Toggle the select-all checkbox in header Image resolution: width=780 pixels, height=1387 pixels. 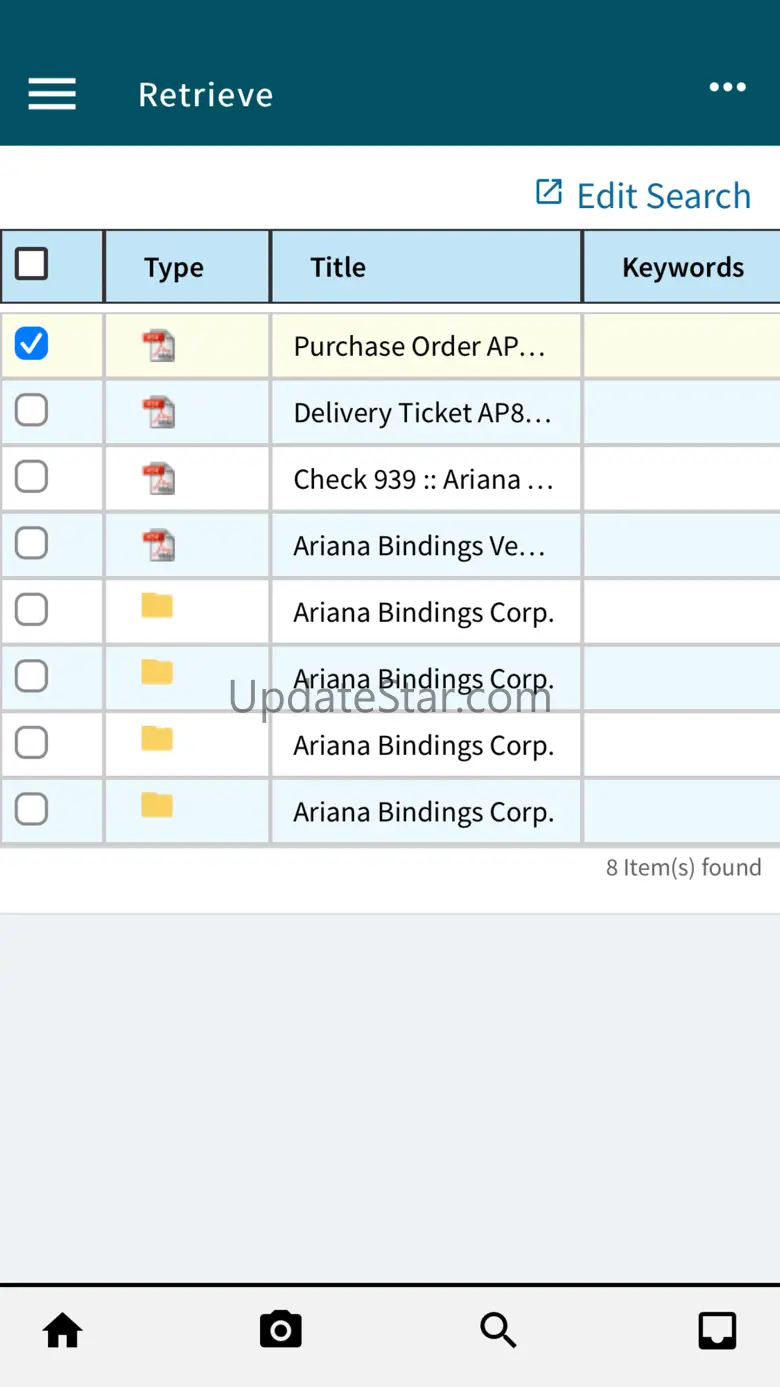pos(31,264)
